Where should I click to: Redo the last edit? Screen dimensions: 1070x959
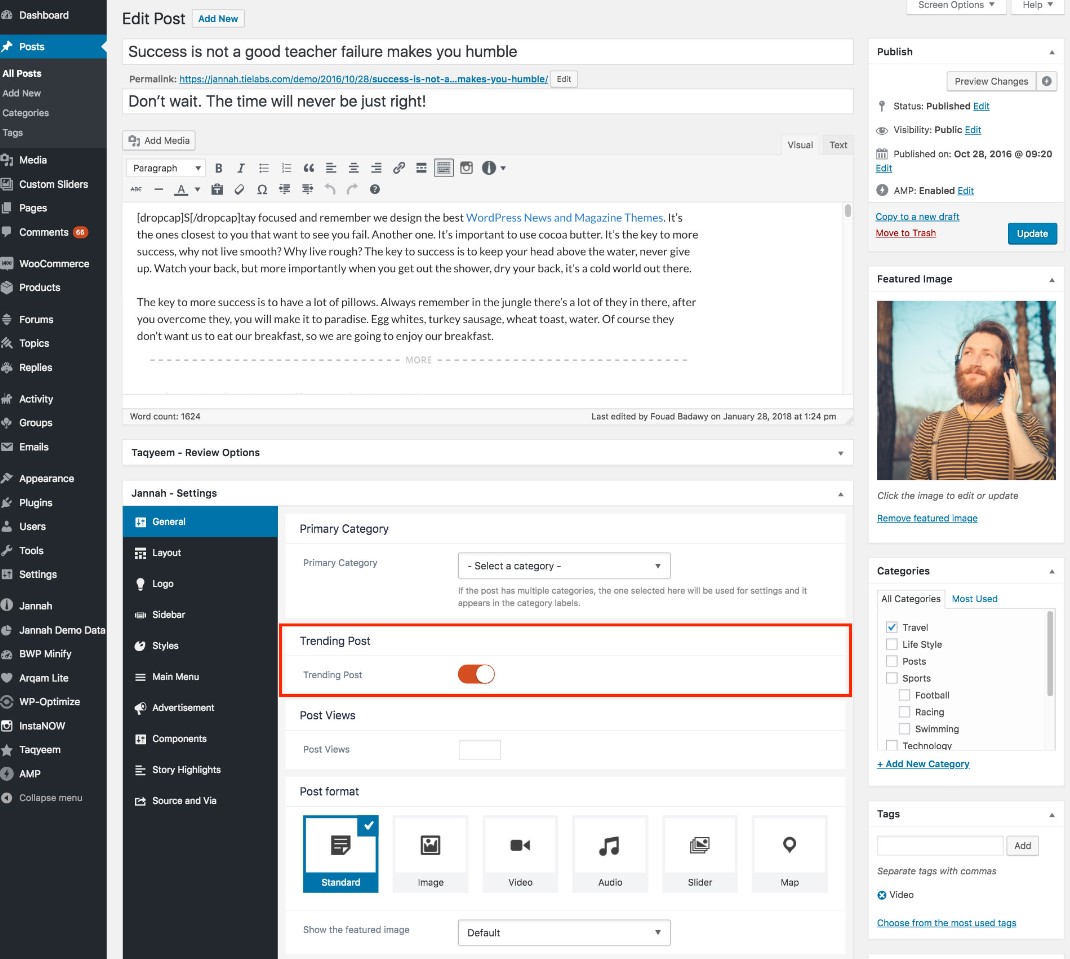(352, 189)
